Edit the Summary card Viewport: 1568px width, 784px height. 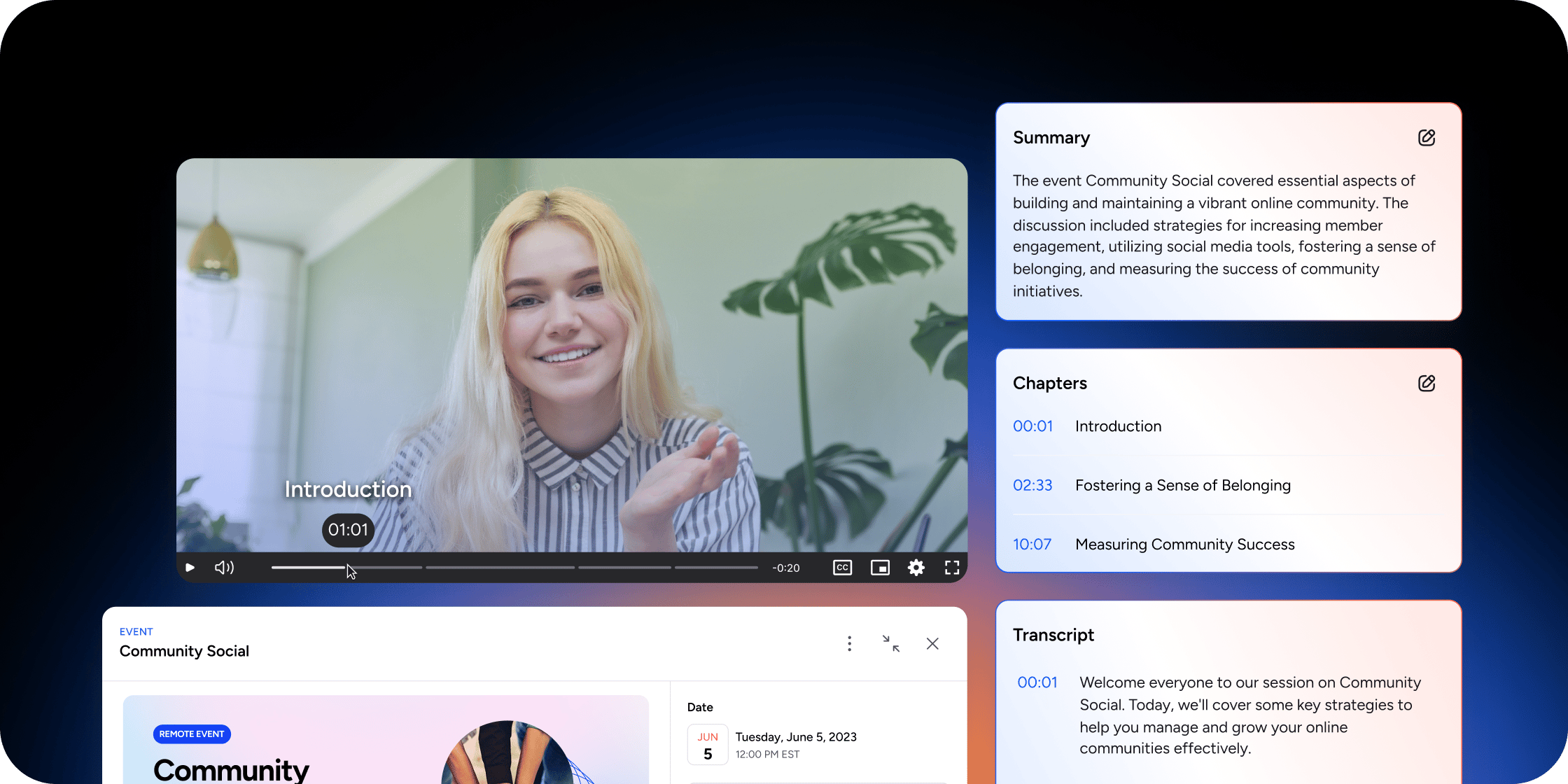coord(1427,138)
